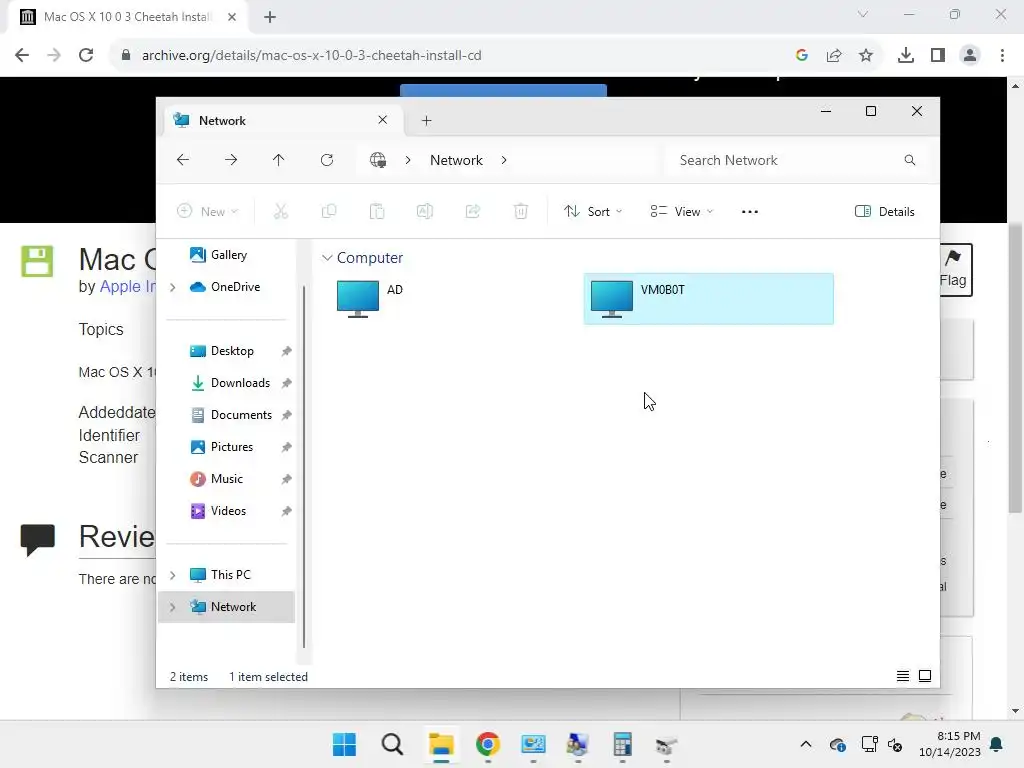Open the notifications bell
Image resolution: width=1024 pixels, height=768 pixels.
pos(997,744)
